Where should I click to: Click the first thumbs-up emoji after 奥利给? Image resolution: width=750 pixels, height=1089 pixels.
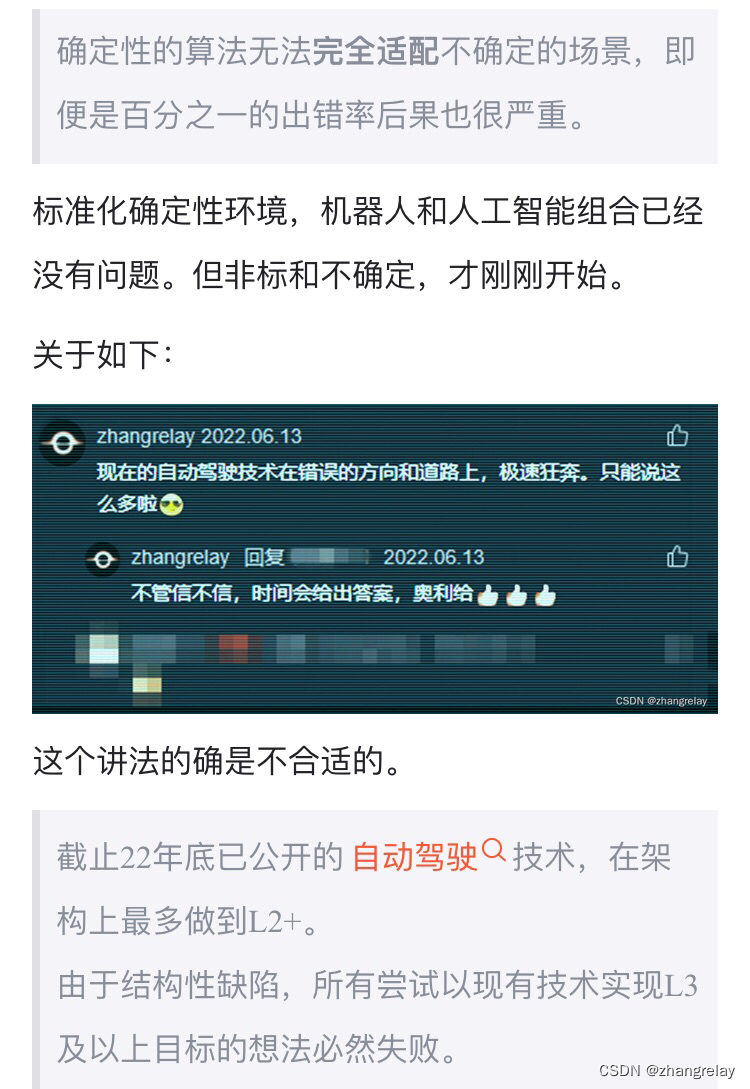point(488,595)
